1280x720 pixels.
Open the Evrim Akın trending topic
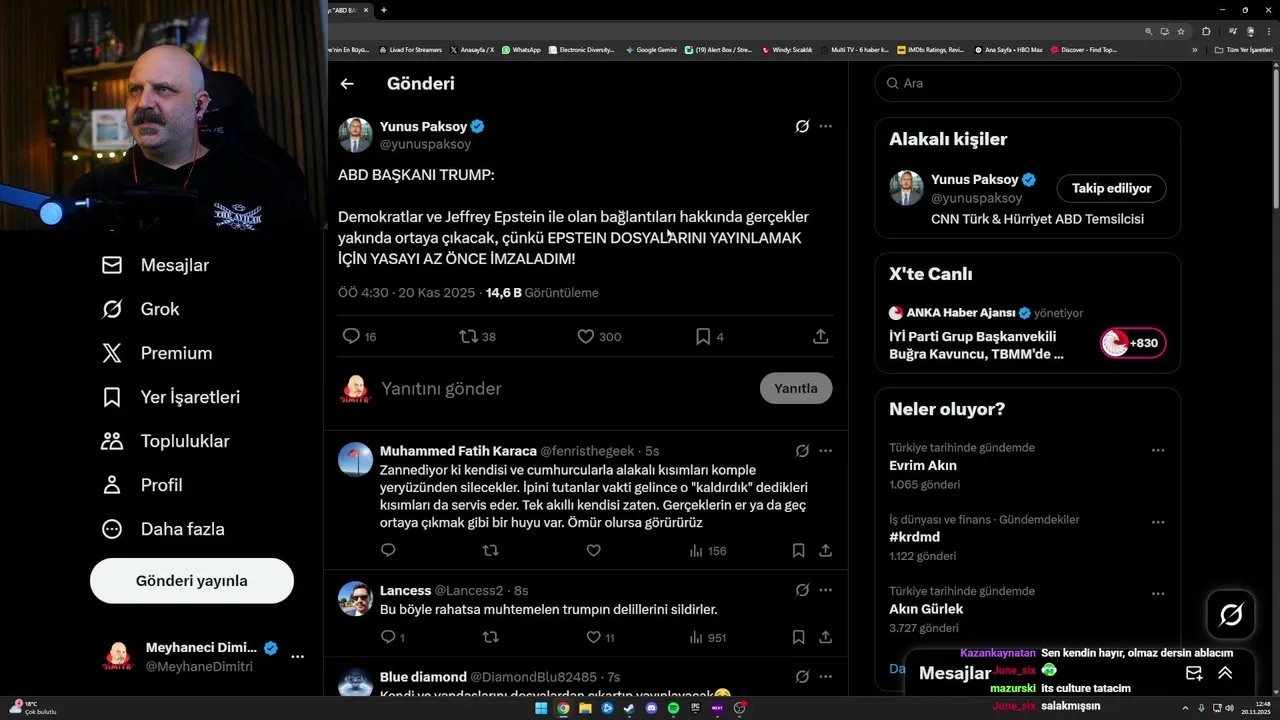(923, 466)
